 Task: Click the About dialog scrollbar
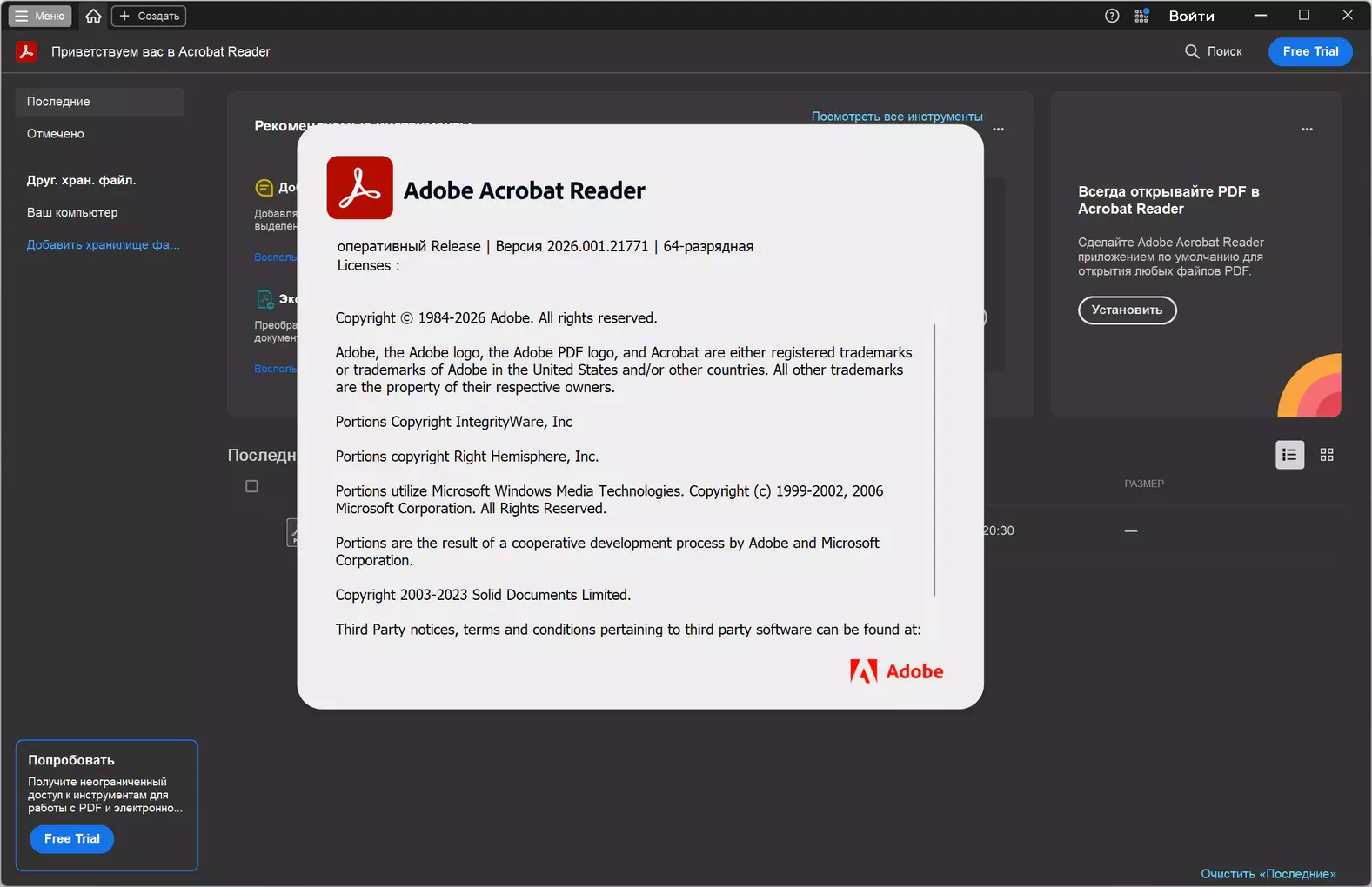[x=934, y=460]
